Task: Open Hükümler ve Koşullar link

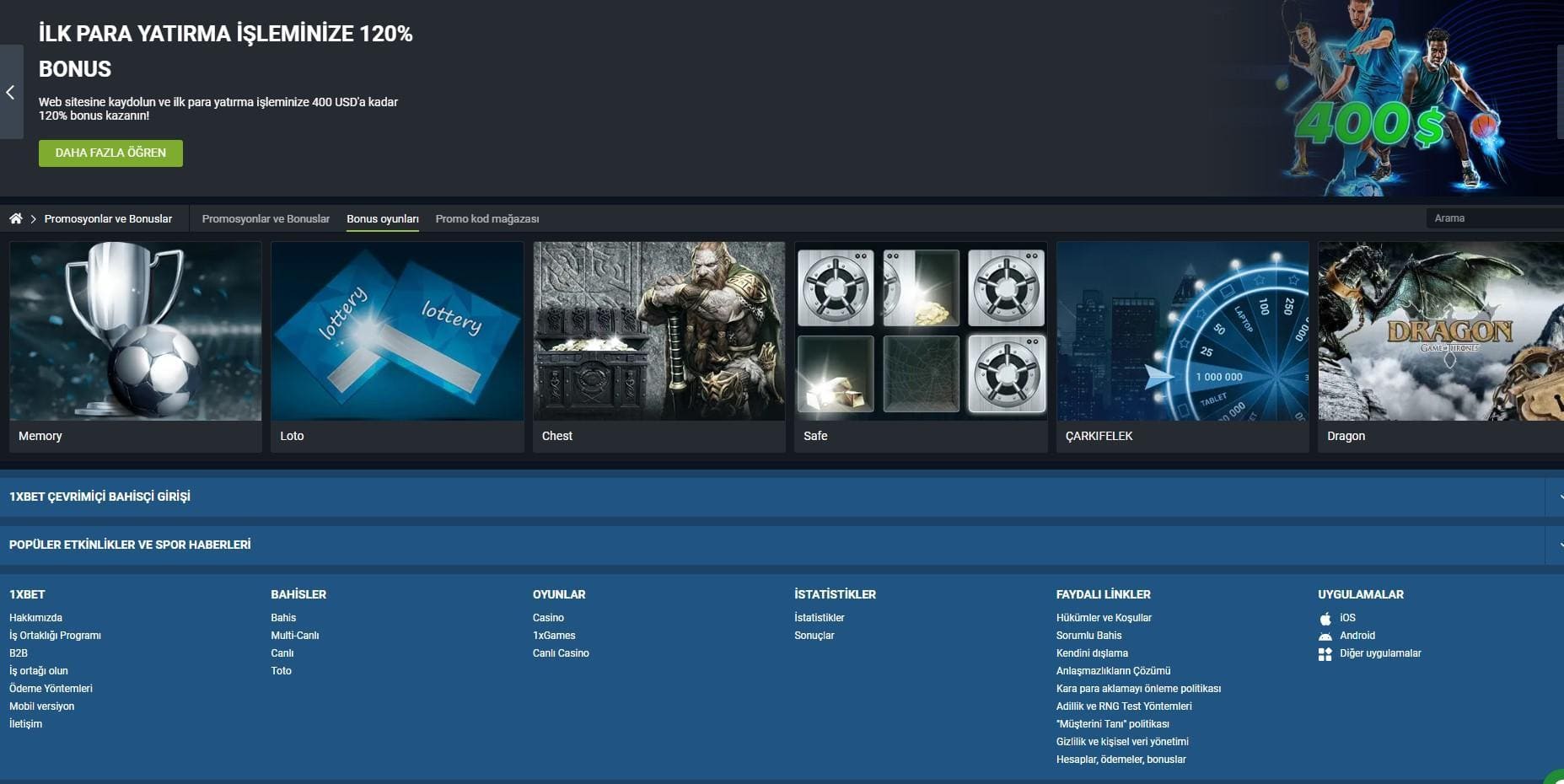Action: [1104, 618]
